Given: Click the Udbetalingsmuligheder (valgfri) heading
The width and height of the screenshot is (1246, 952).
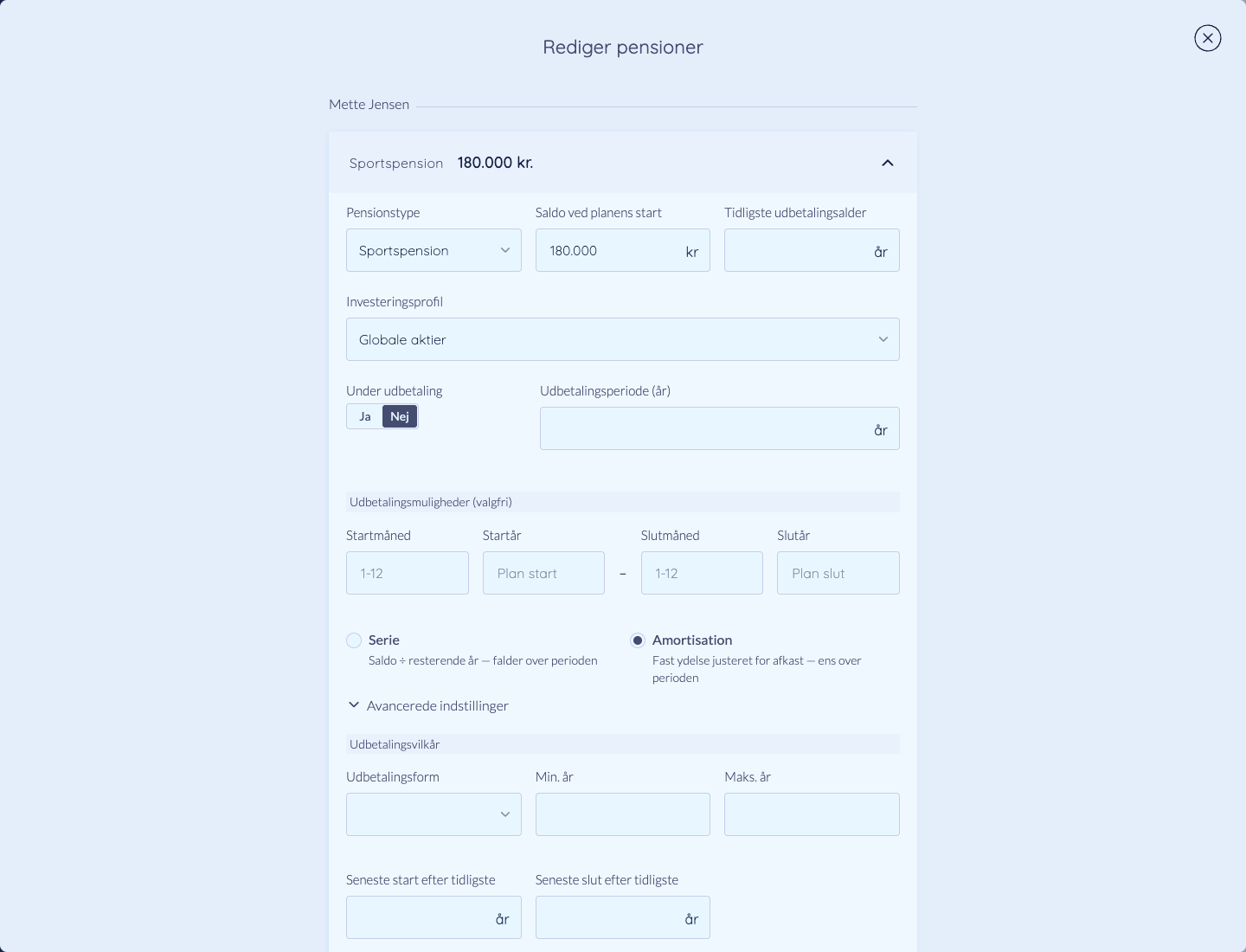Looking at the screenshot, I should coord(431,502).
